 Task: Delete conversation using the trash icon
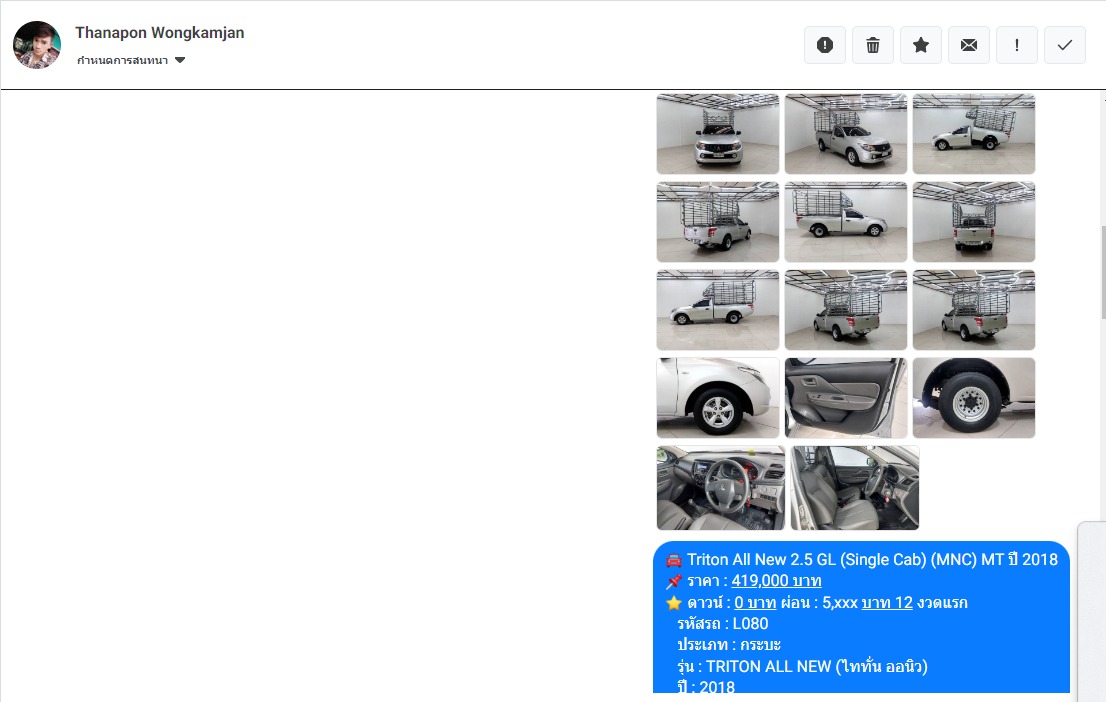pyautogui.click(x=873, y=45)
